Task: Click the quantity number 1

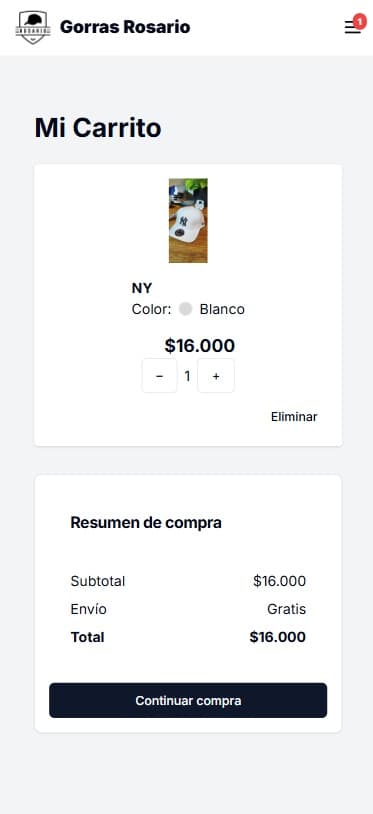Action: click(x=187, y=376)
